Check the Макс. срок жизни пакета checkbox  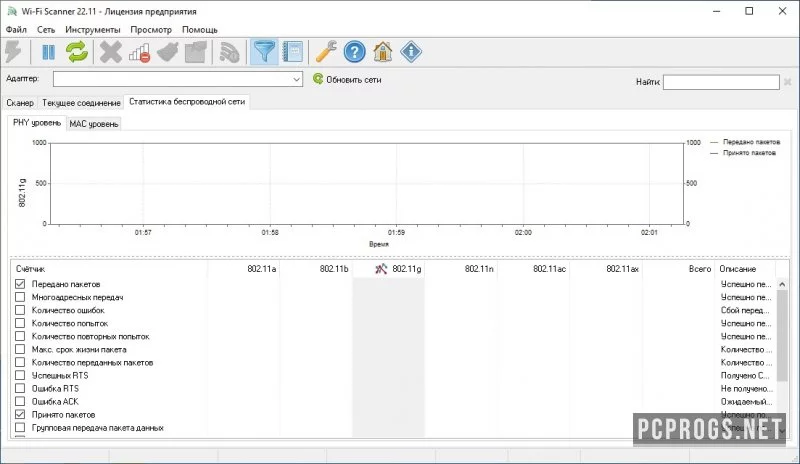click(20, 349)
